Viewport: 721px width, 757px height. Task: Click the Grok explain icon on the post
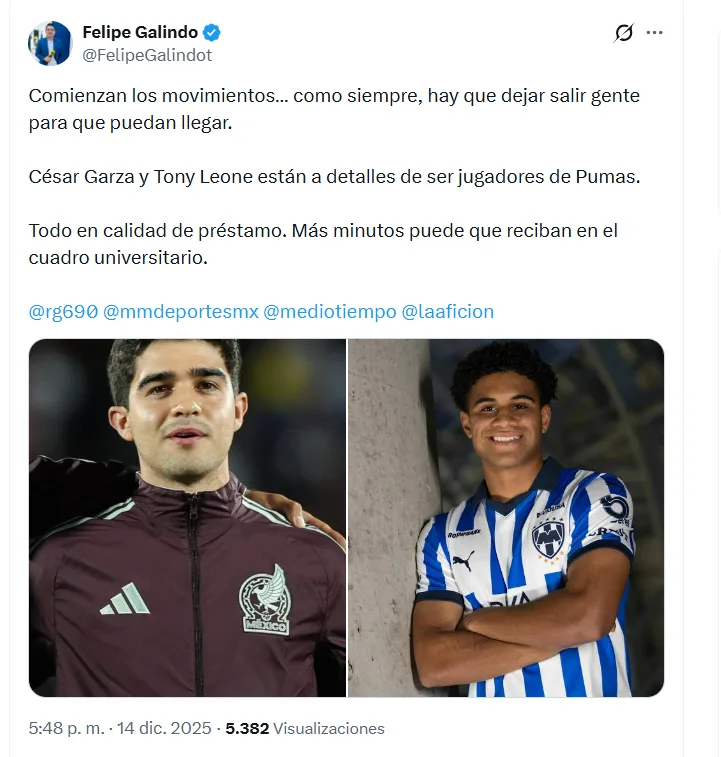623,33
